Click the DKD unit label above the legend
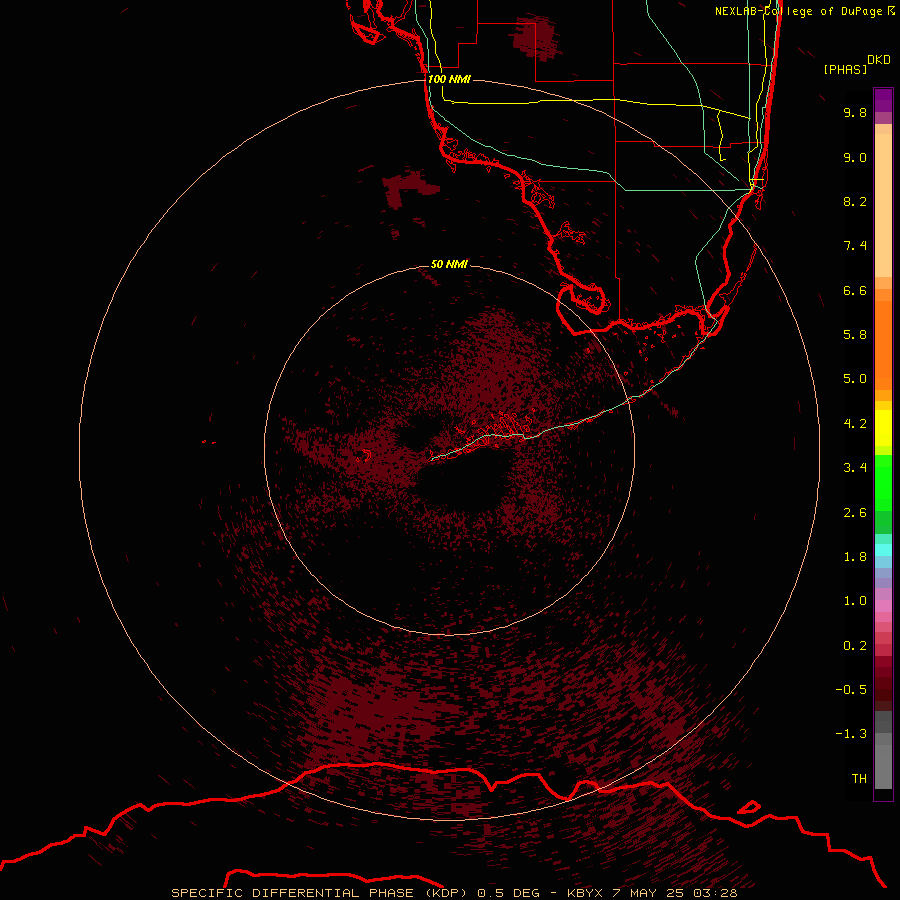The image size is (900, 900). pyautogui.click(x=879, y=60)
